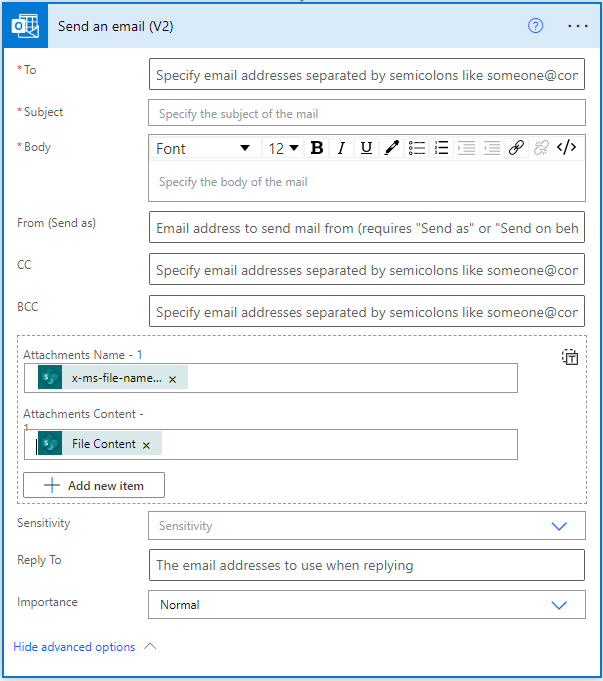Open the text color highlighter tool
The image size is (603, 681).
pos(391,148)
